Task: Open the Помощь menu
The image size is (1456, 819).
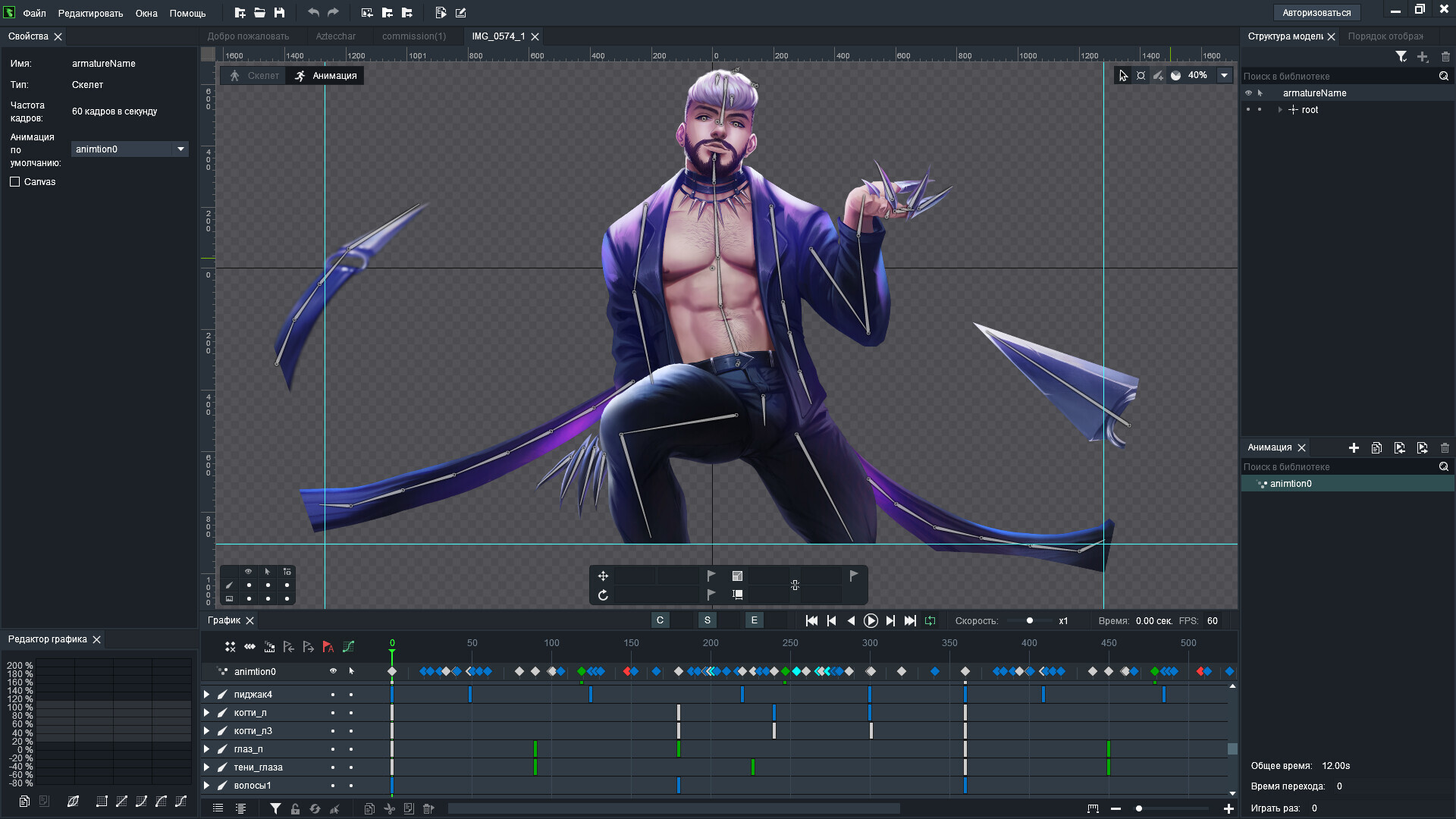Action: point(187,13)
